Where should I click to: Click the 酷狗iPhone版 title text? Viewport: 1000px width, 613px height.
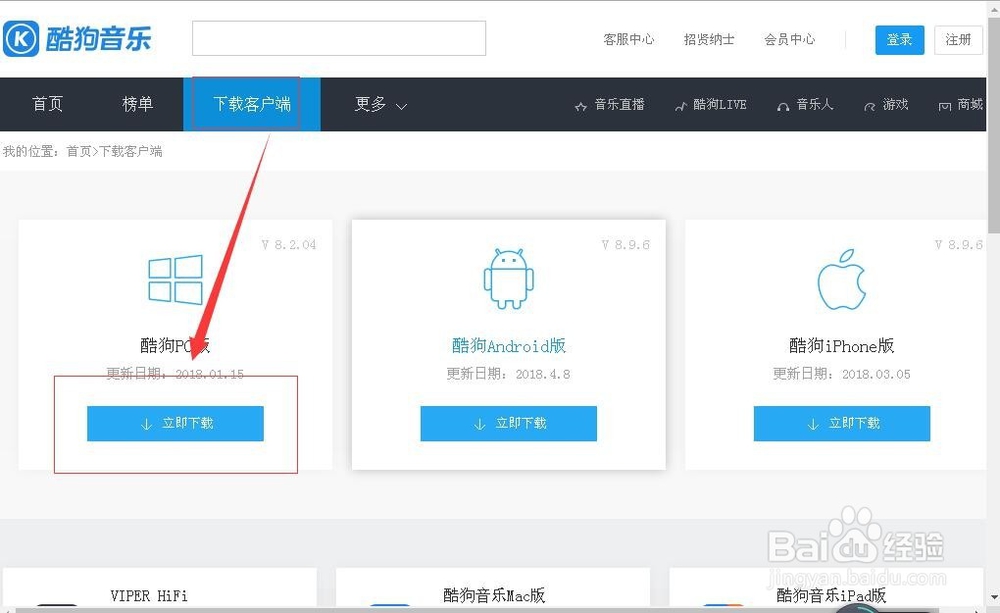coord(842,346)
